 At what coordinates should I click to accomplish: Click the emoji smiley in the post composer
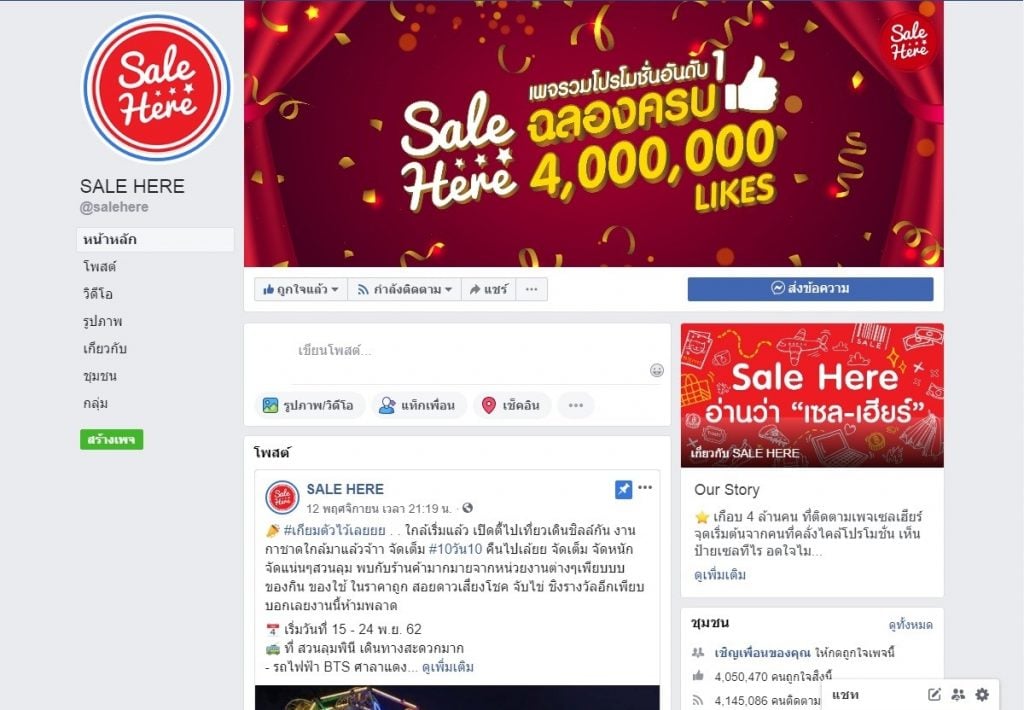point(657,370)
